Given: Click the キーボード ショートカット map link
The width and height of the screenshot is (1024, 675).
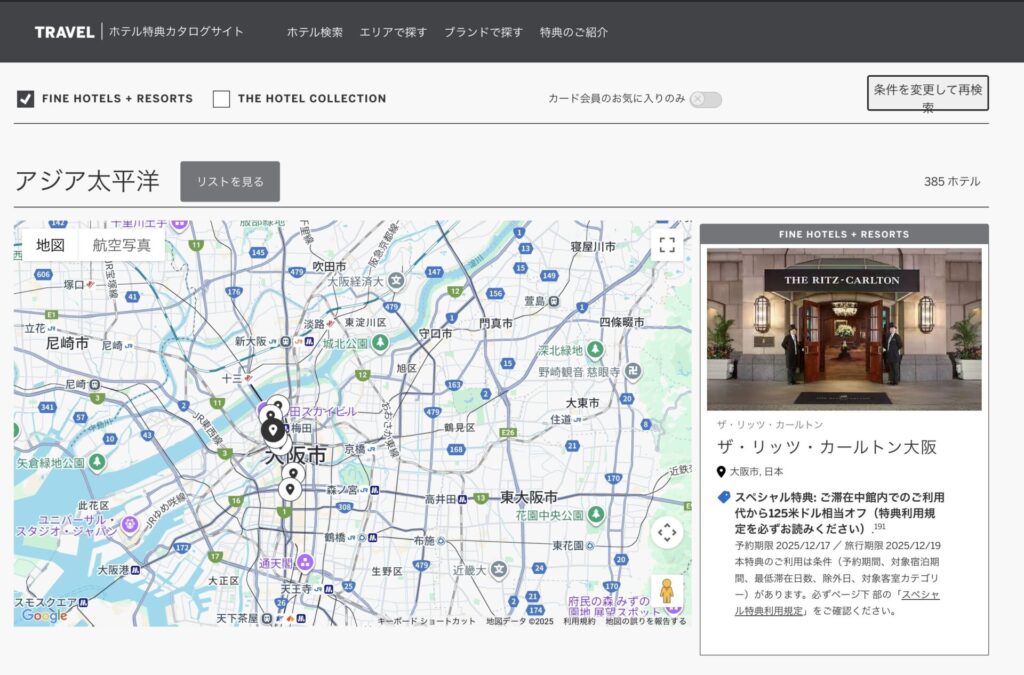Looking at the screenshot, I should pos(426,621).
